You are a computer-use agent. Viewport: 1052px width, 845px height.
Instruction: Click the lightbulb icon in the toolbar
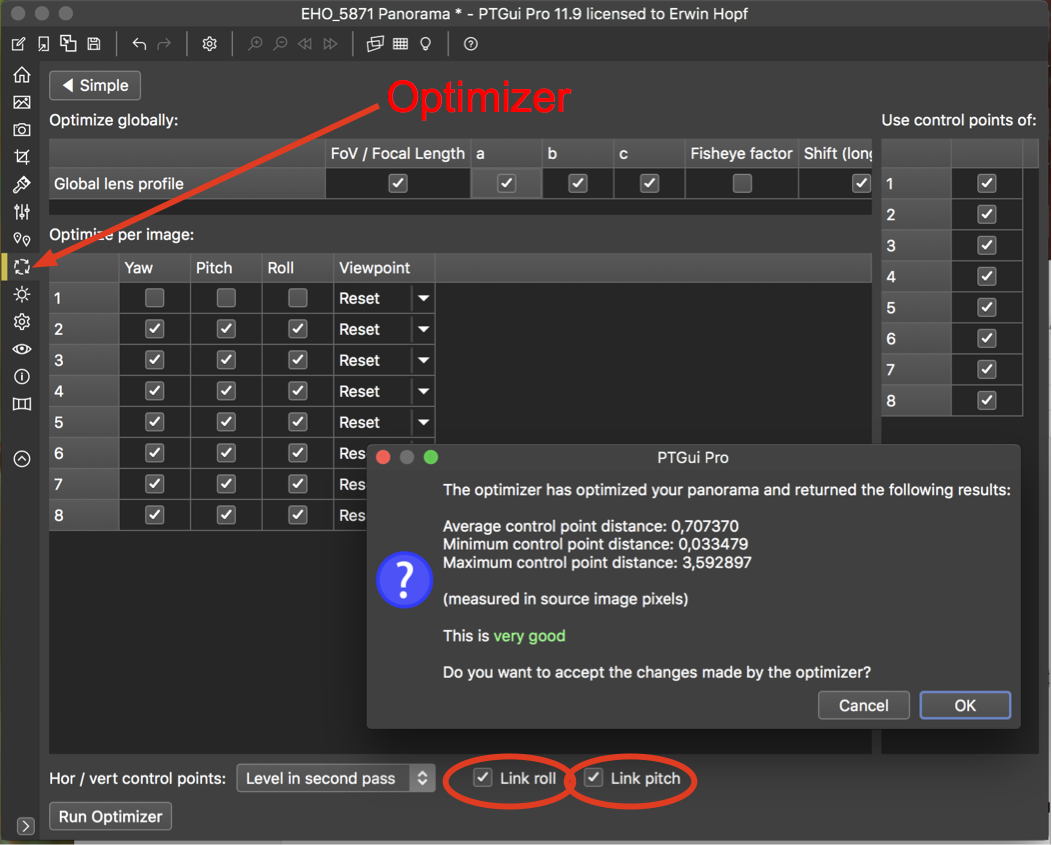point(425,44)
